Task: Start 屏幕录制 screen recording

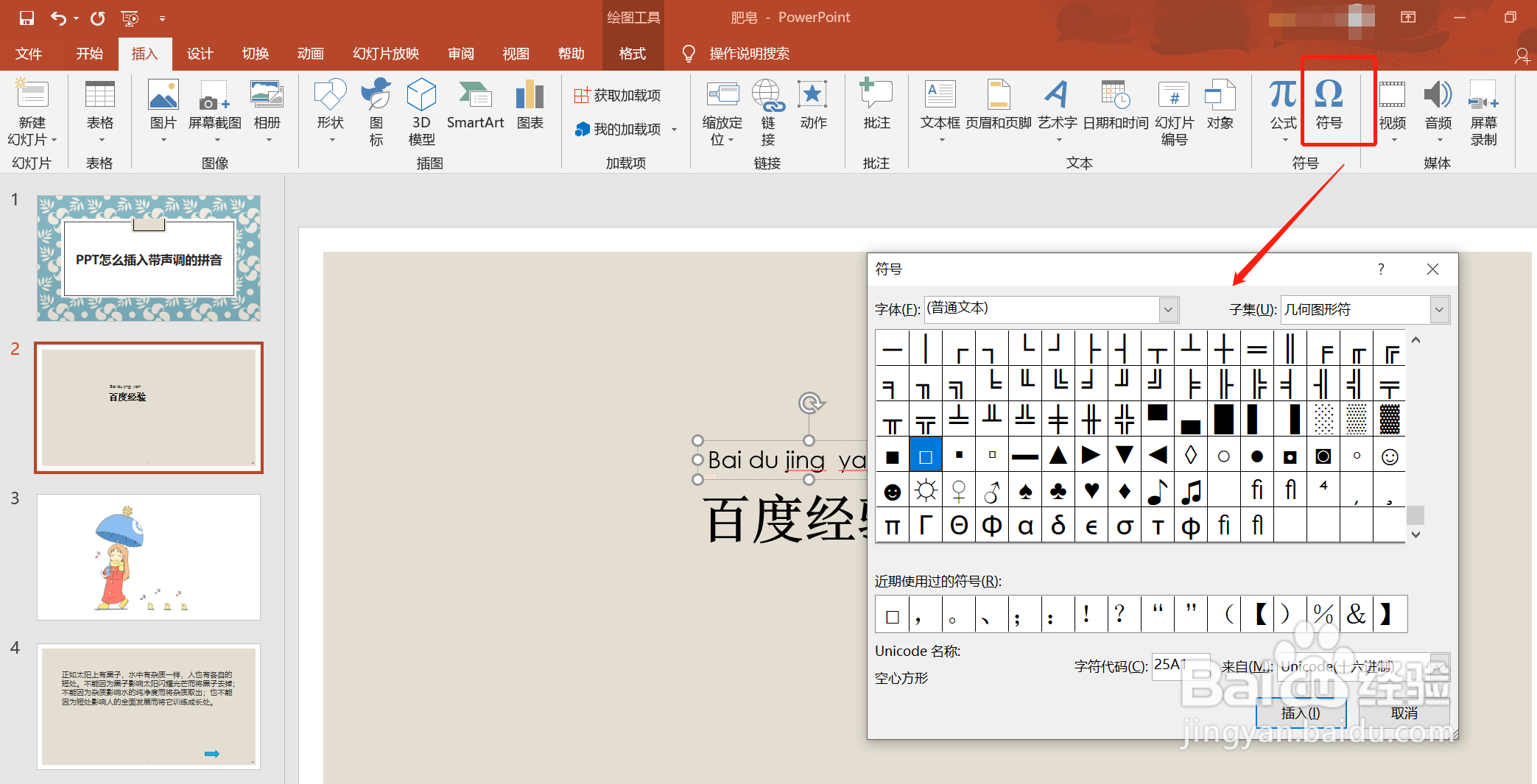Action: [x=1483, y=113]
